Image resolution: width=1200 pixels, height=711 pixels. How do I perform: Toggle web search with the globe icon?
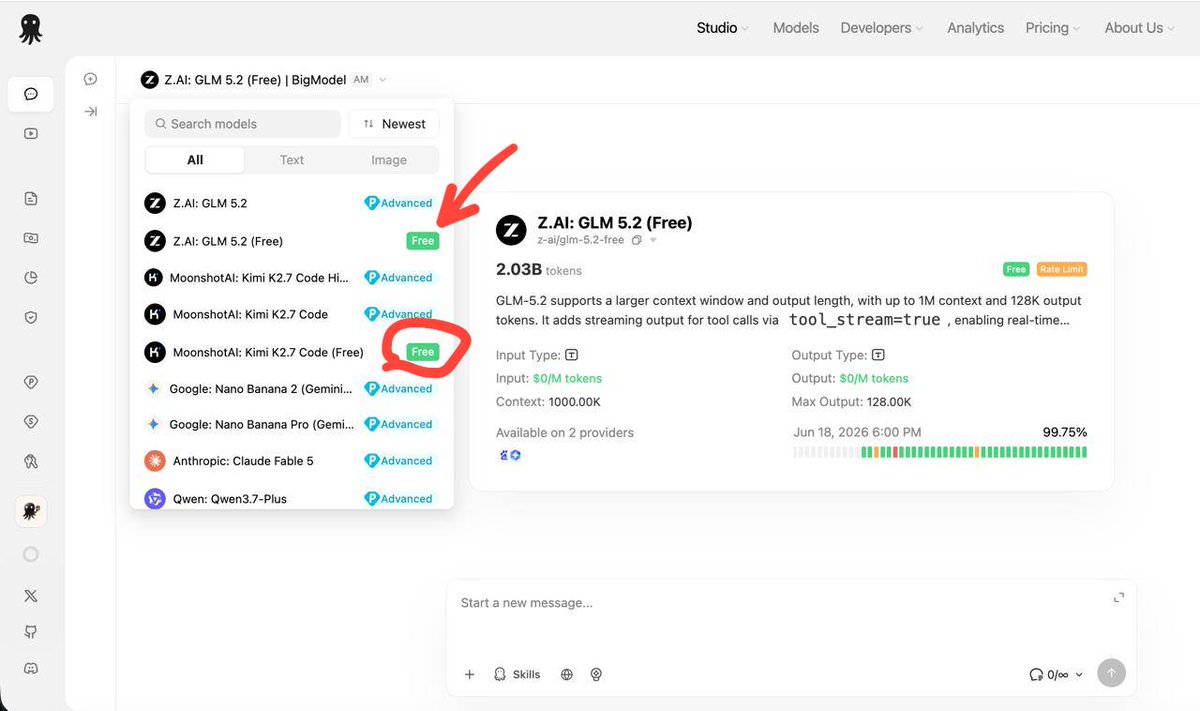pyautogui.click(x=567, y=674)
